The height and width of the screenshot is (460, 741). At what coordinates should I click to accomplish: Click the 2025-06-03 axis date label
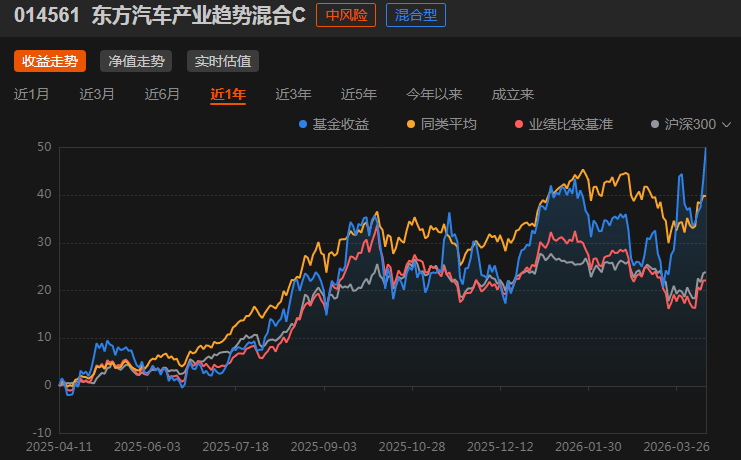coord(147,447)
